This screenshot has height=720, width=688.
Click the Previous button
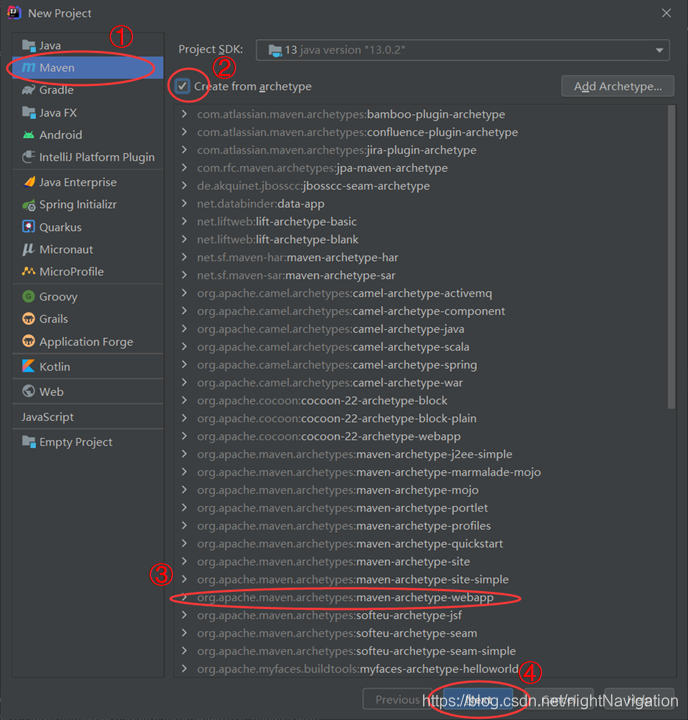(x=397, y=700)
